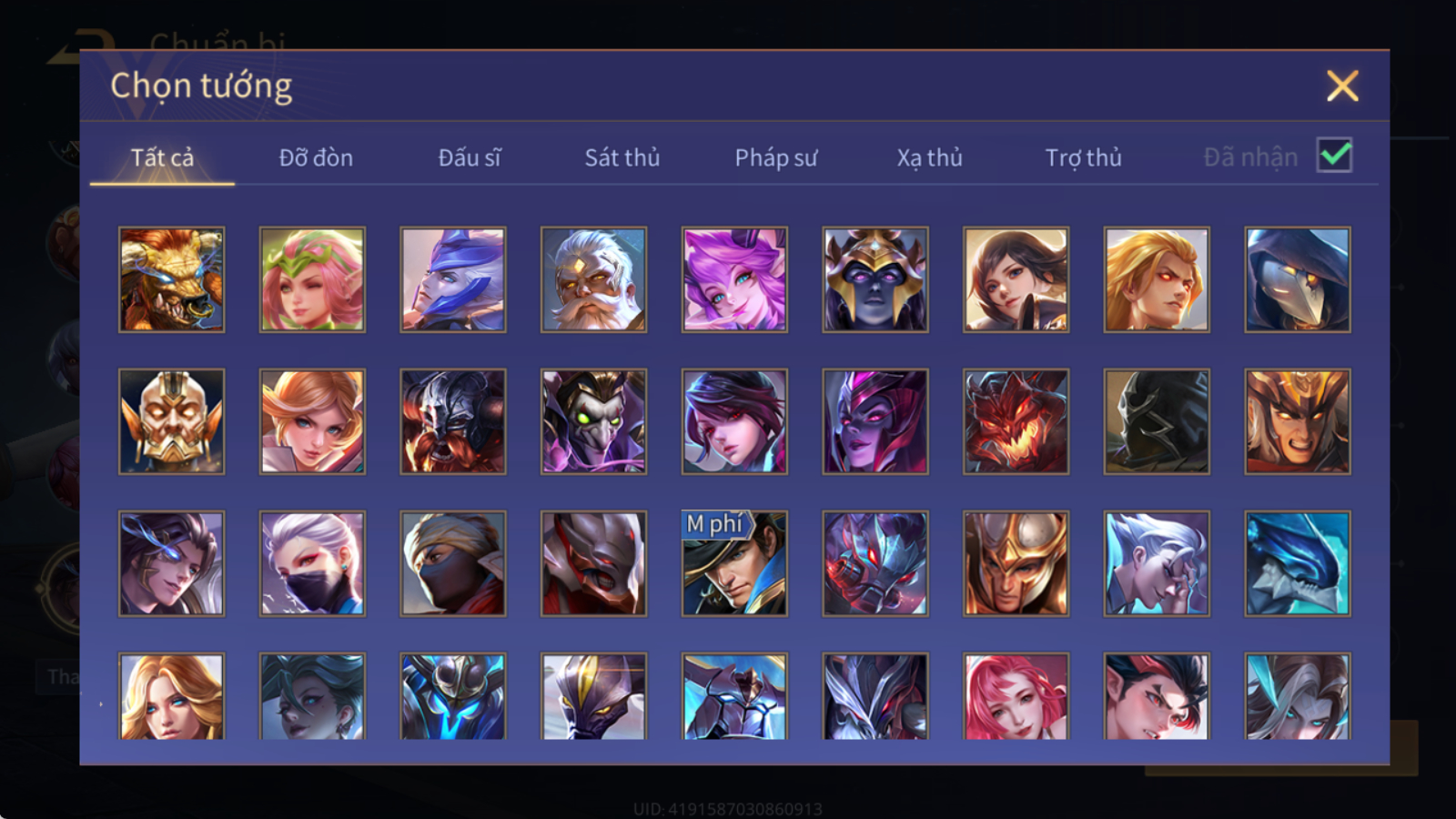
Task: Open the Sát thủ tab
Action: point(622,157)
